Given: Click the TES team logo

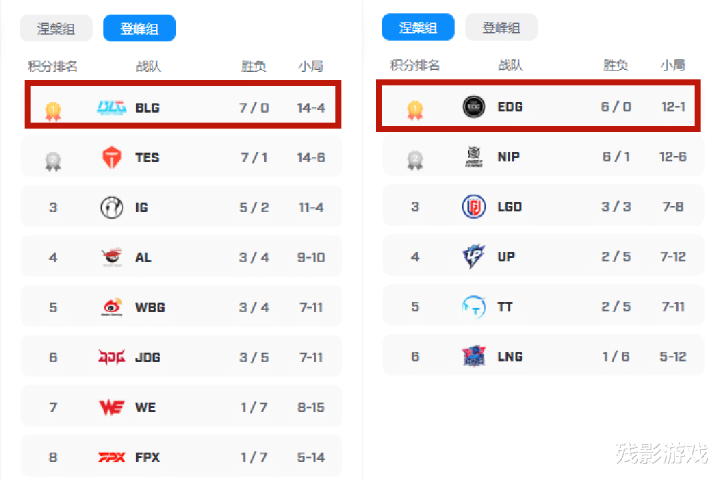Looking at the screenshot, I should coord(112,158).
